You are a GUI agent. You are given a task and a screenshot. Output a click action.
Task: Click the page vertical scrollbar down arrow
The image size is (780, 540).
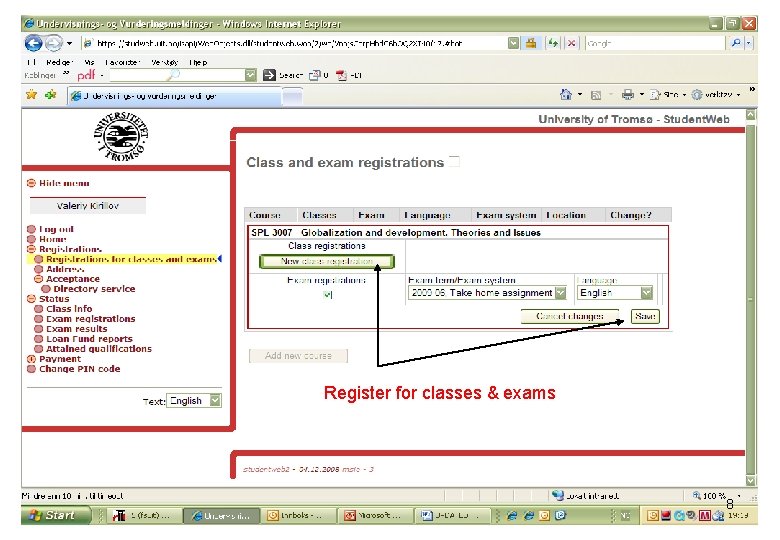tap(751, 480)
